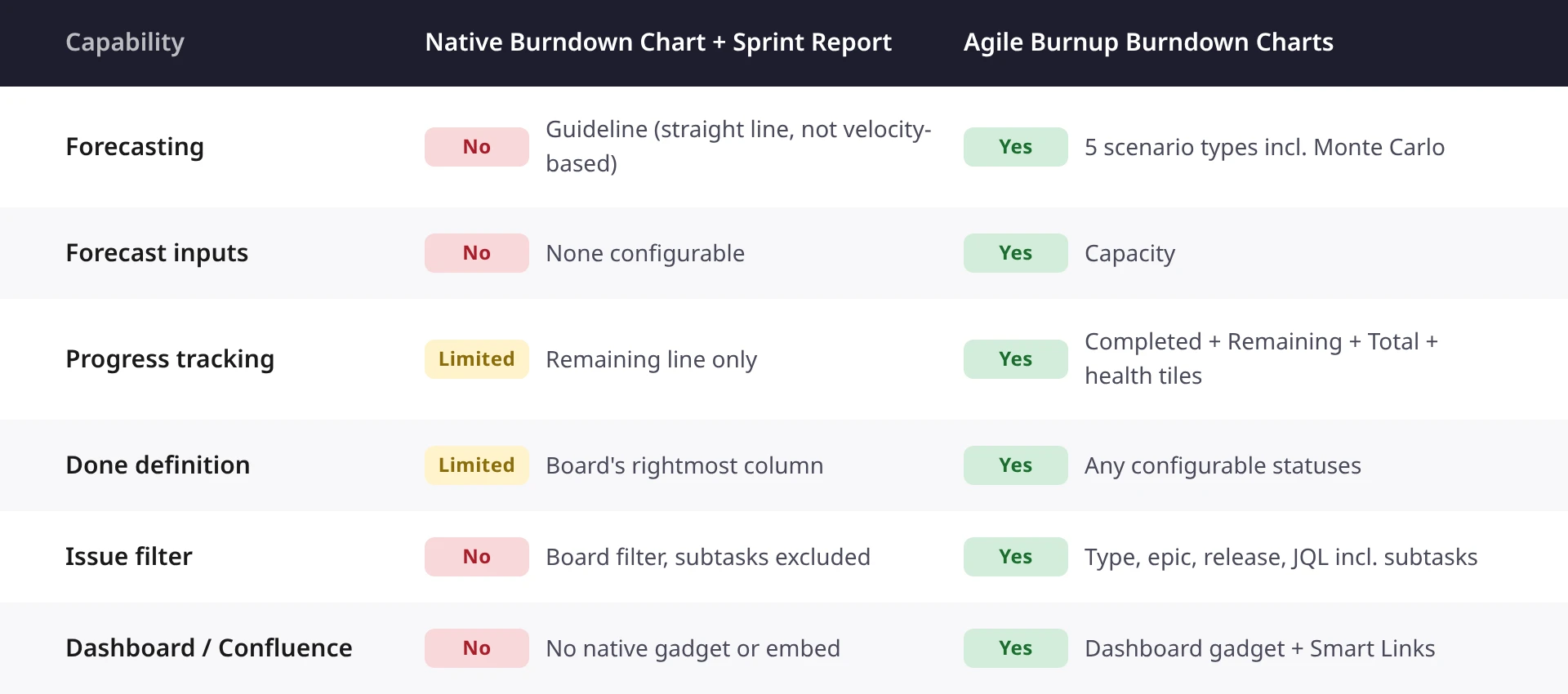Click the Yes badge beside Any configurable statuses

click(1016, 465)
